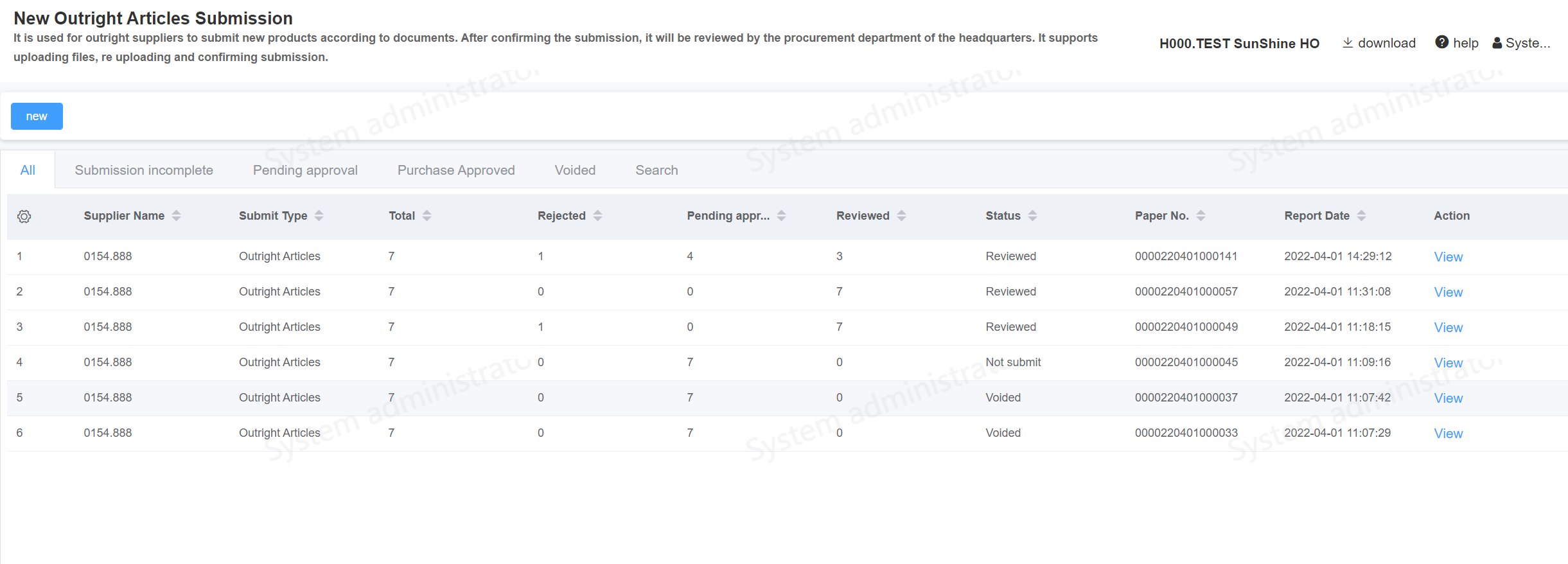Image resolution: width=1568 pixels, height=564 pixels.
Task: Open the table column settings gear
Action: click(x=24, y=216)
